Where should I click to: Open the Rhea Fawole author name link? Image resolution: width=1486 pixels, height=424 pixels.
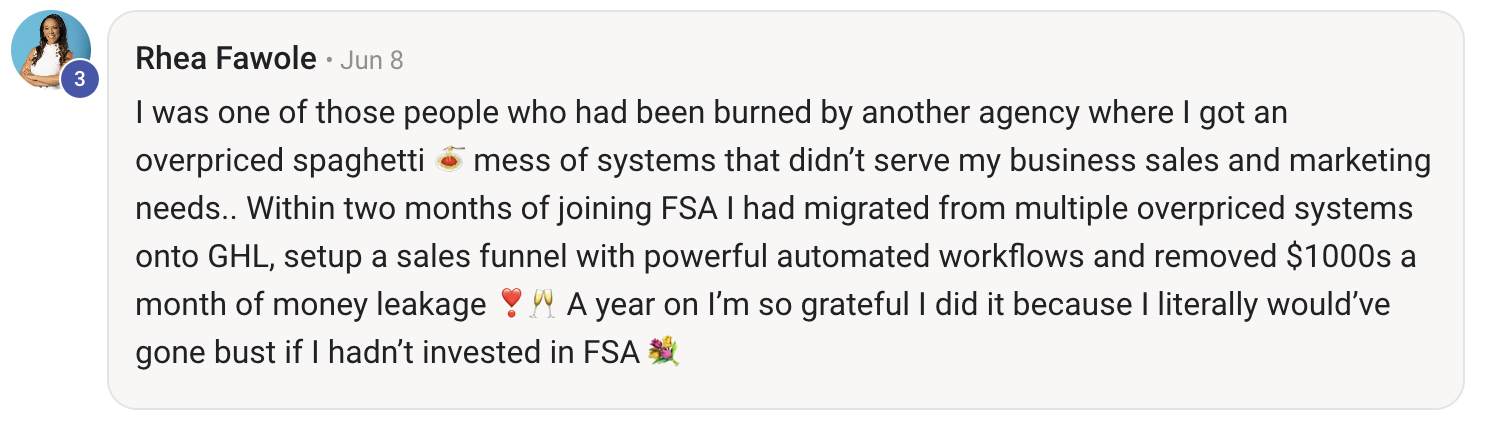tap(226, 60)
